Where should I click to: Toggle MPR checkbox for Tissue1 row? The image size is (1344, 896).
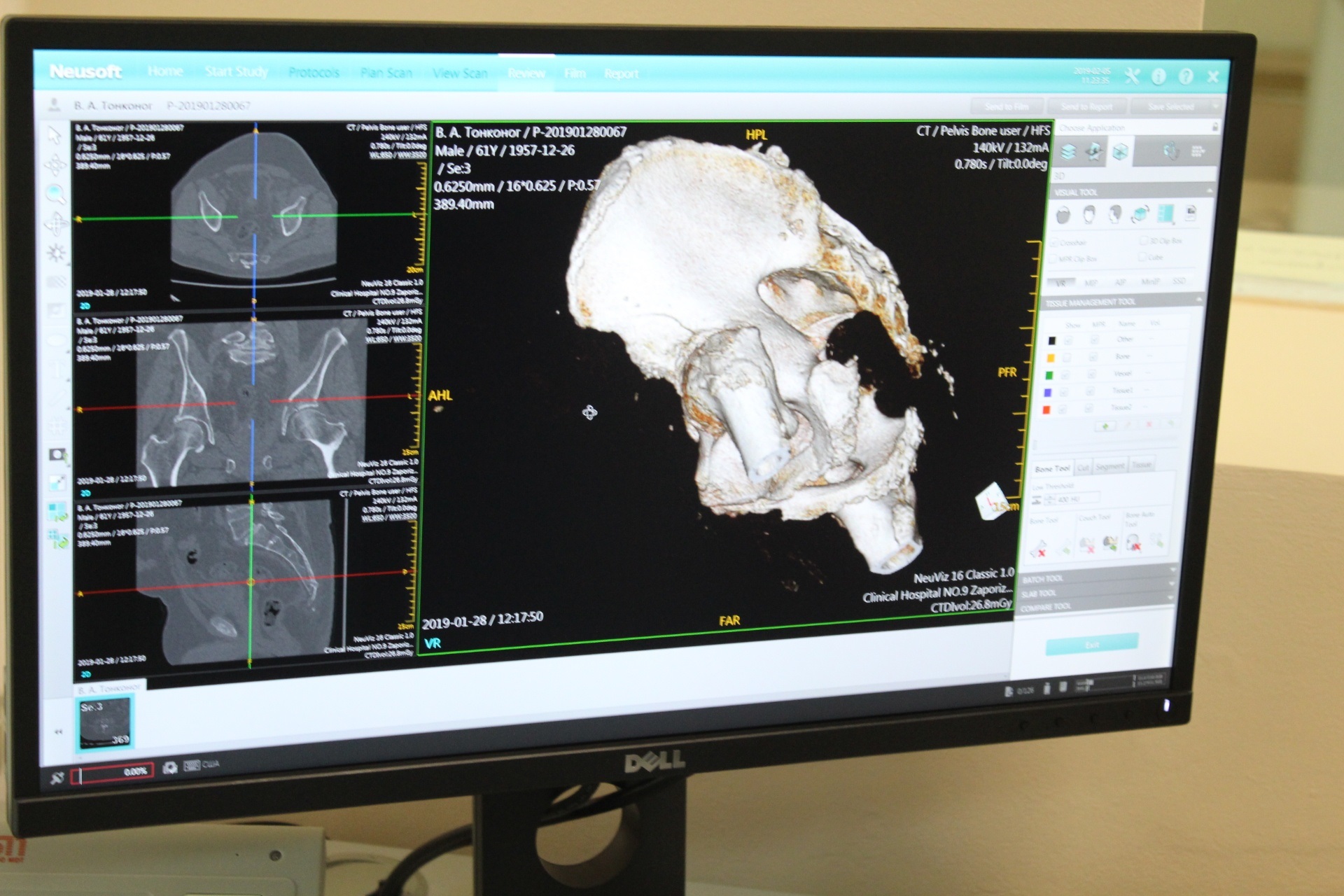1089,391
